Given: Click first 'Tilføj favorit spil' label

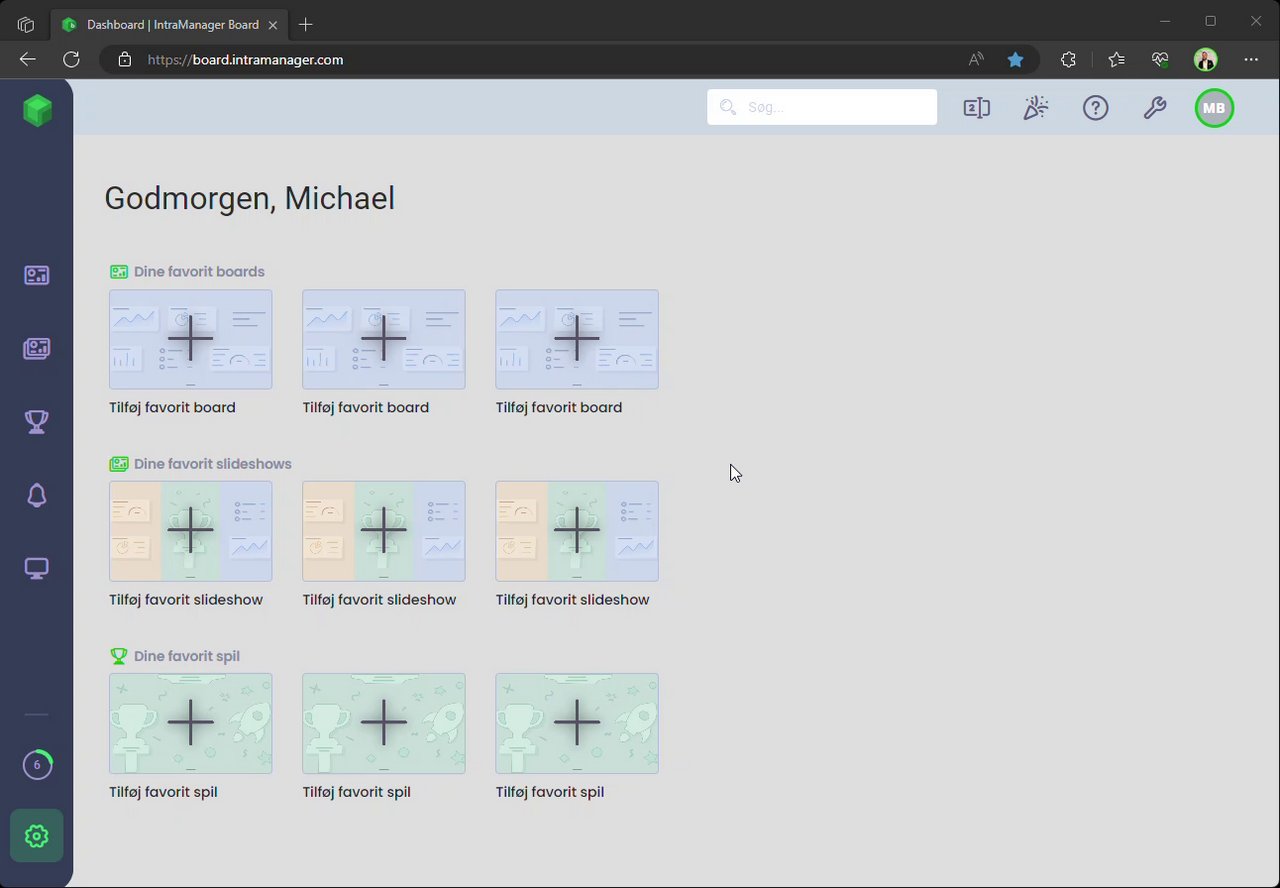Looking at the screenshot, I should tap(163, 792).
